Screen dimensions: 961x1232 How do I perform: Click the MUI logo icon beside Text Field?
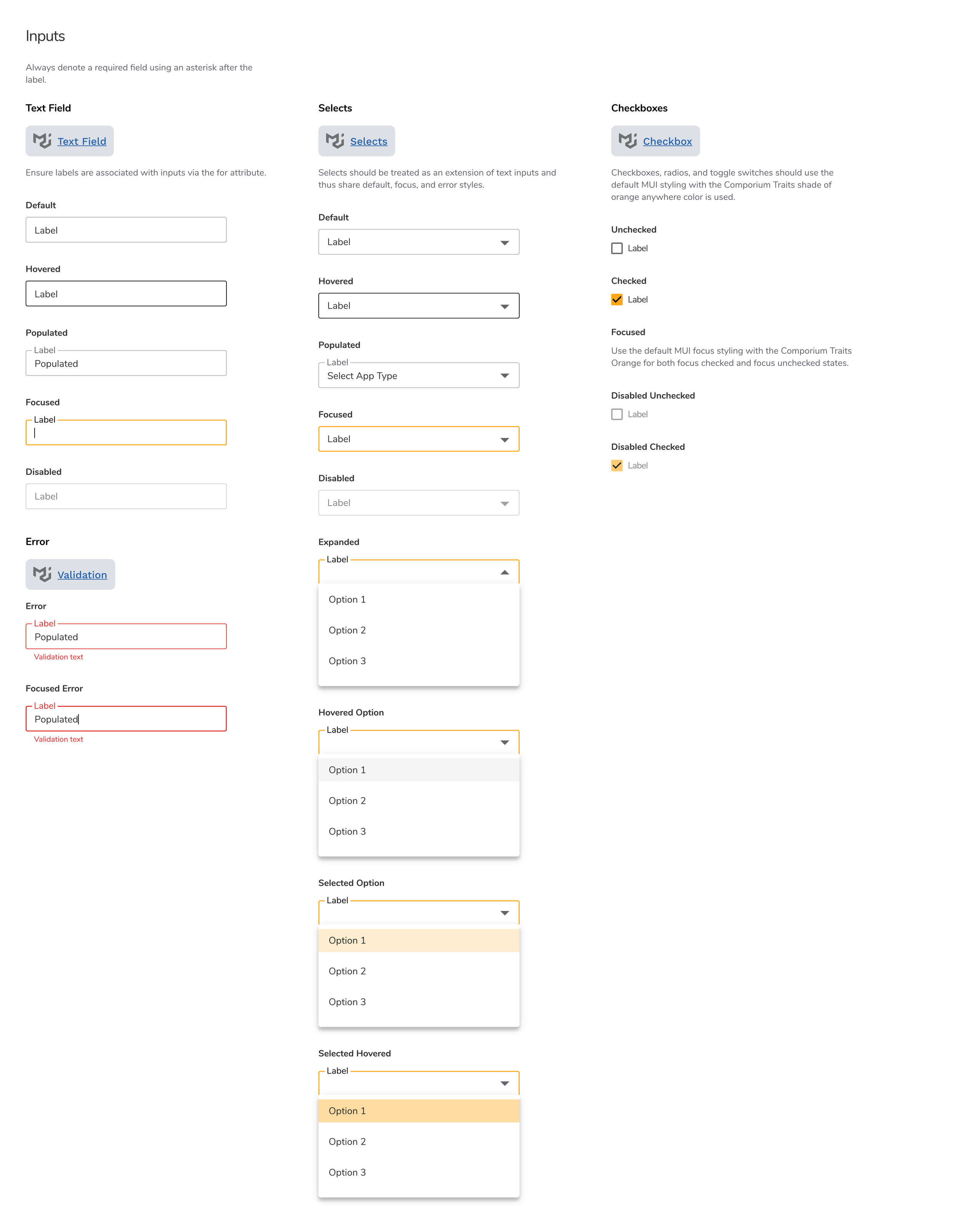(x=42, y=140)
